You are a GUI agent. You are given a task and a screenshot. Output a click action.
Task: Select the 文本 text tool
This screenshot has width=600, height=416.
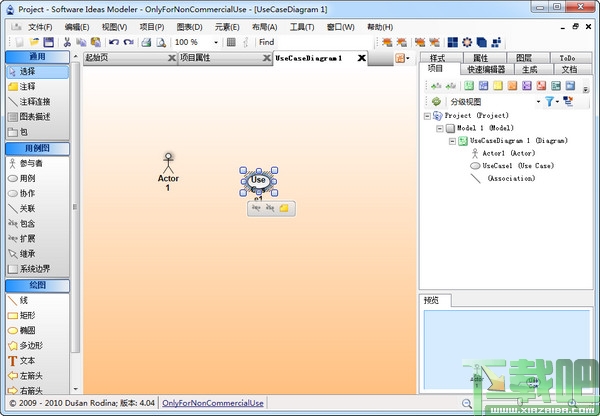click(x=37, y=361)
